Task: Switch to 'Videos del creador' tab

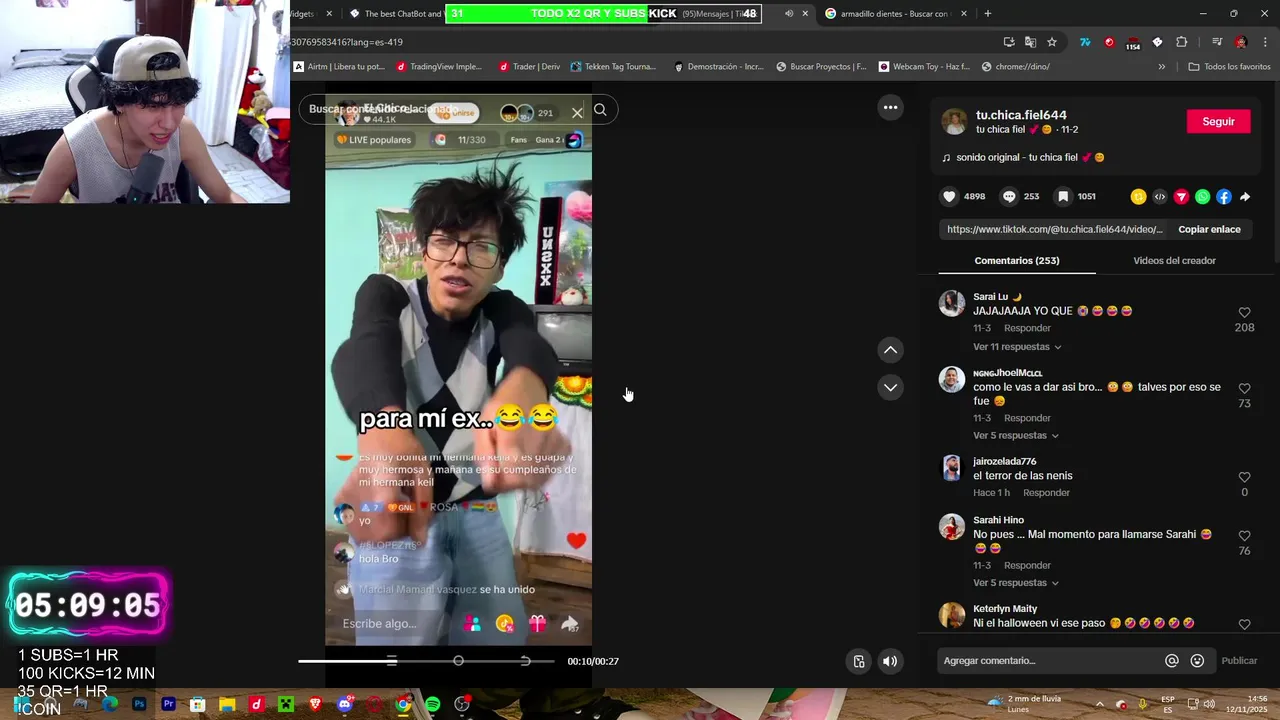Action: [1174, 261]
